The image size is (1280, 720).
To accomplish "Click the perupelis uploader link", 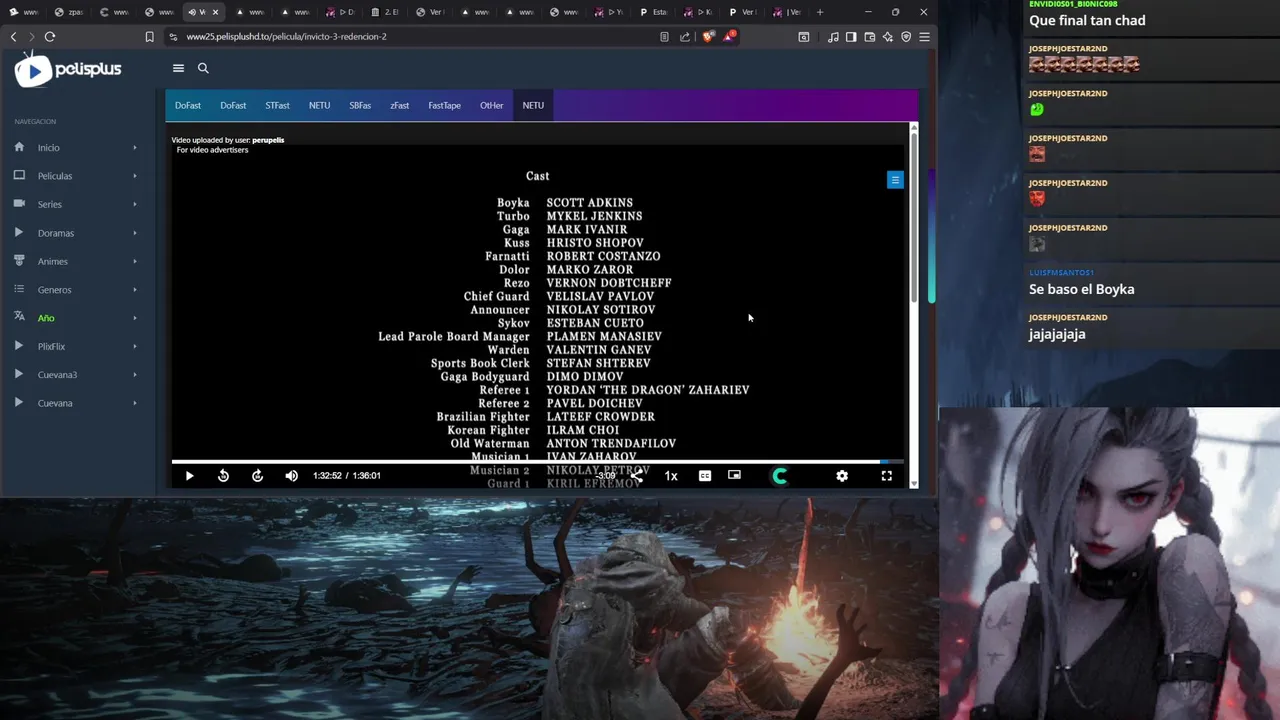I will [x=268, y=140].
